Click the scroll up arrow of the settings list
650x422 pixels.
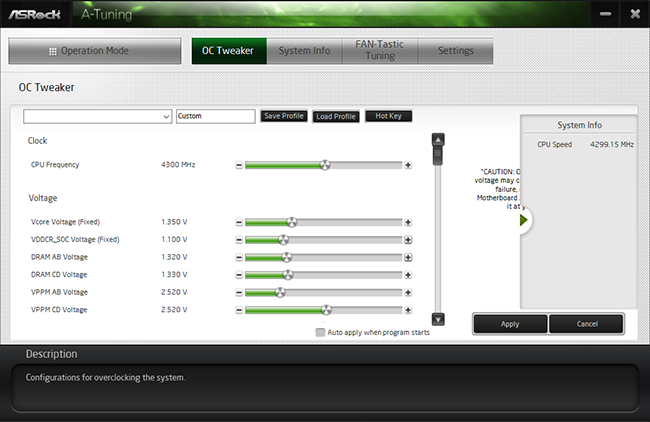coord(438,139)
